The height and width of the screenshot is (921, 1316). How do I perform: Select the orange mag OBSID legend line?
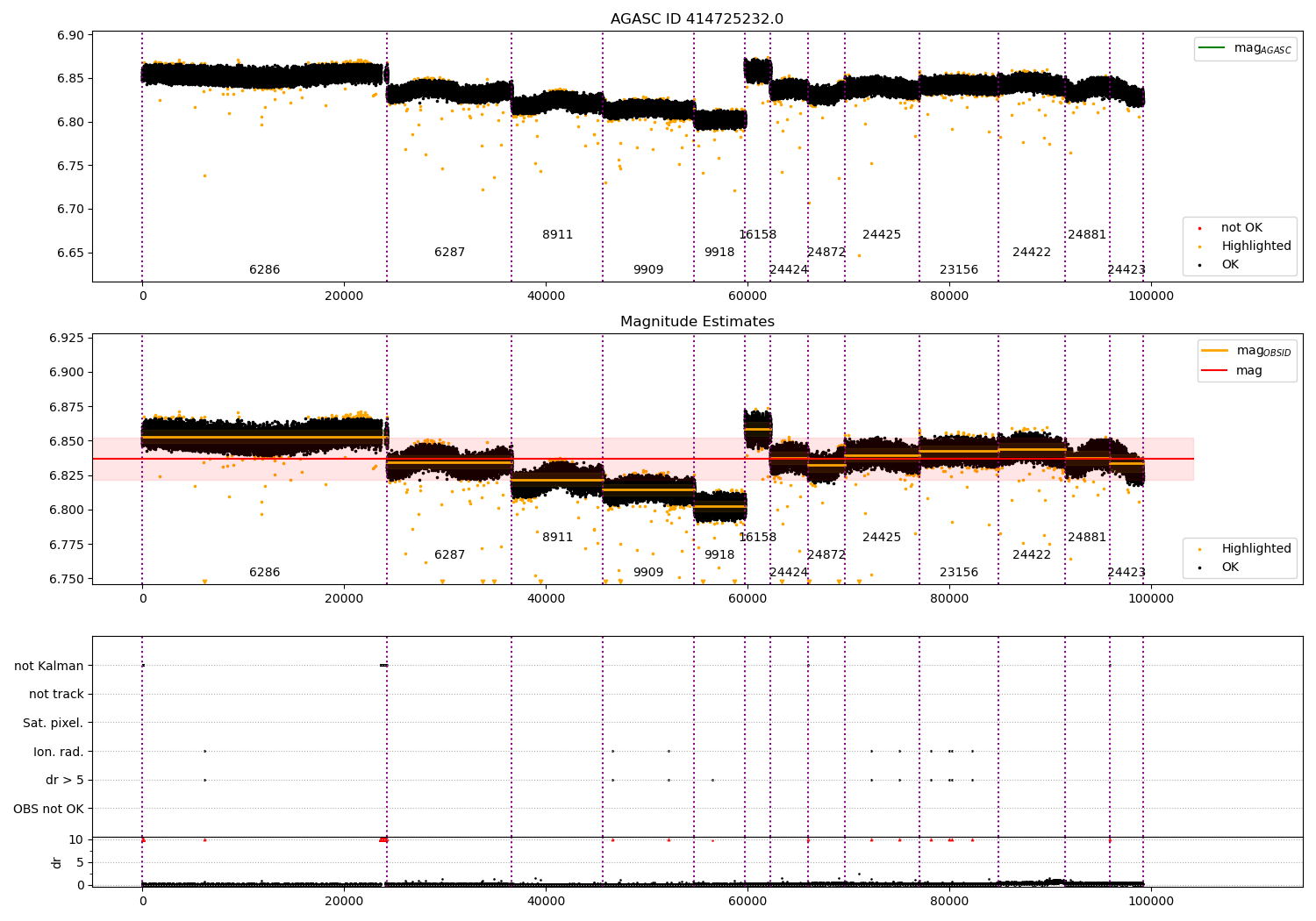click(x=1214, y=351)
